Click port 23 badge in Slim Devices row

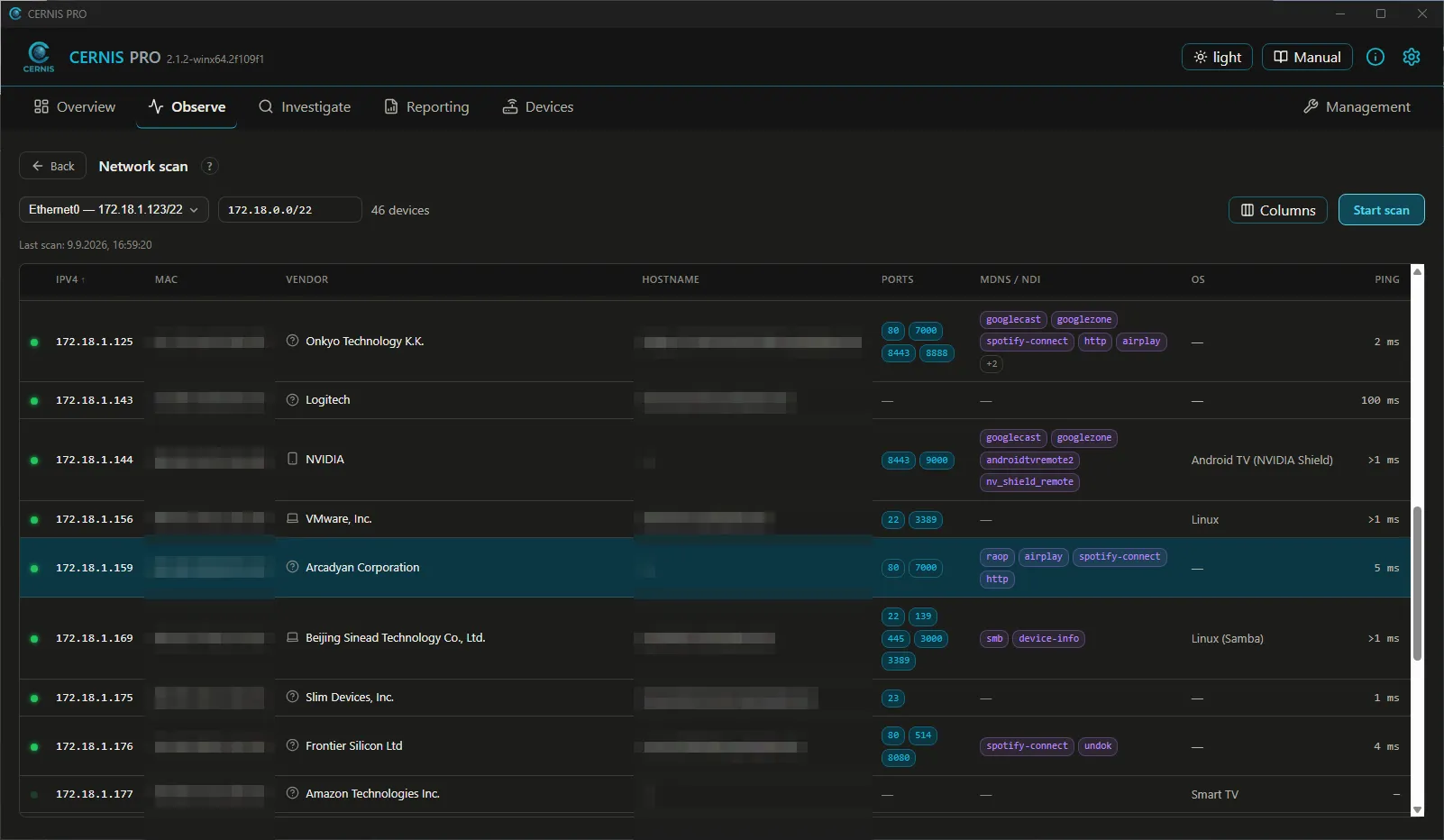click(893, 698)
